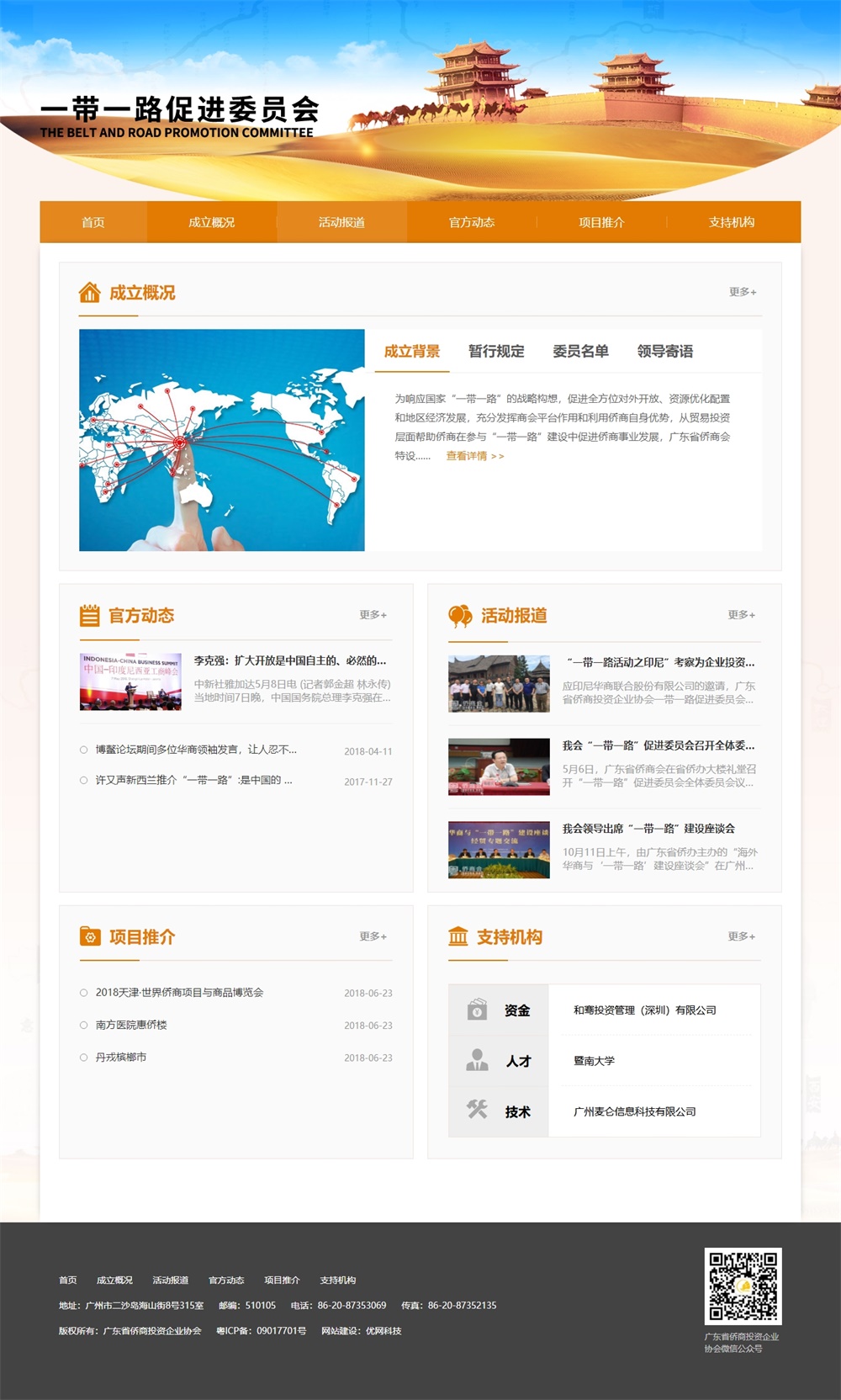The height and width of the screenshot is (1400, 841).
Task: Open project 丹戎槟榔市
Action: (121, 1057)
